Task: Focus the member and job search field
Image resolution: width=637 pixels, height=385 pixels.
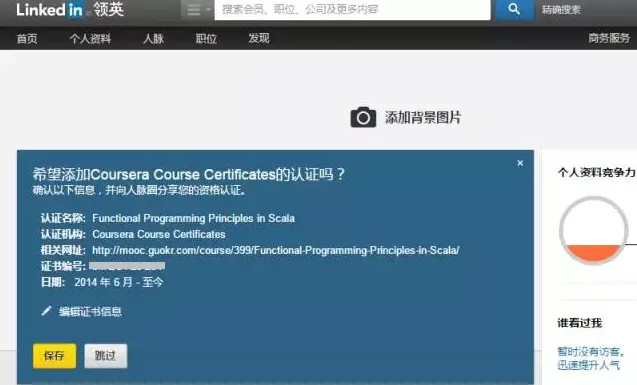Action: [x=352, y=9]
